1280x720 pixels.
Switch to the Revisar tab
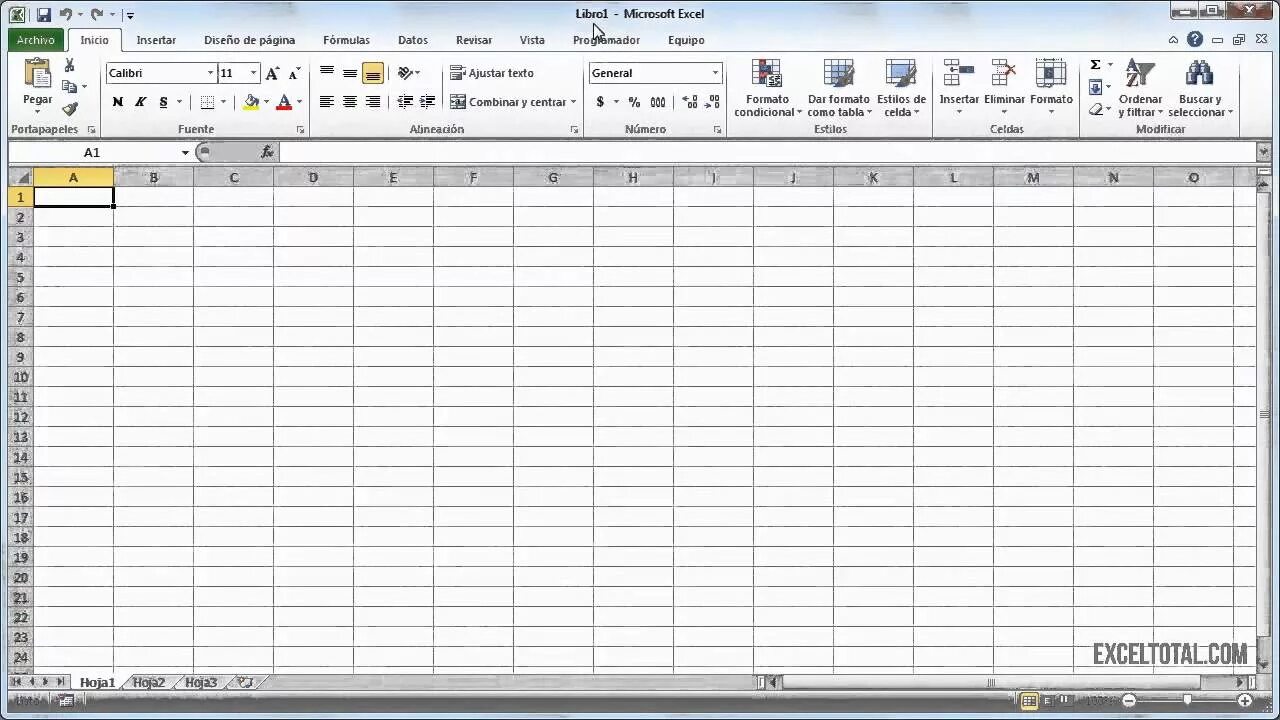pyautogui.click(x=474, y=40)
